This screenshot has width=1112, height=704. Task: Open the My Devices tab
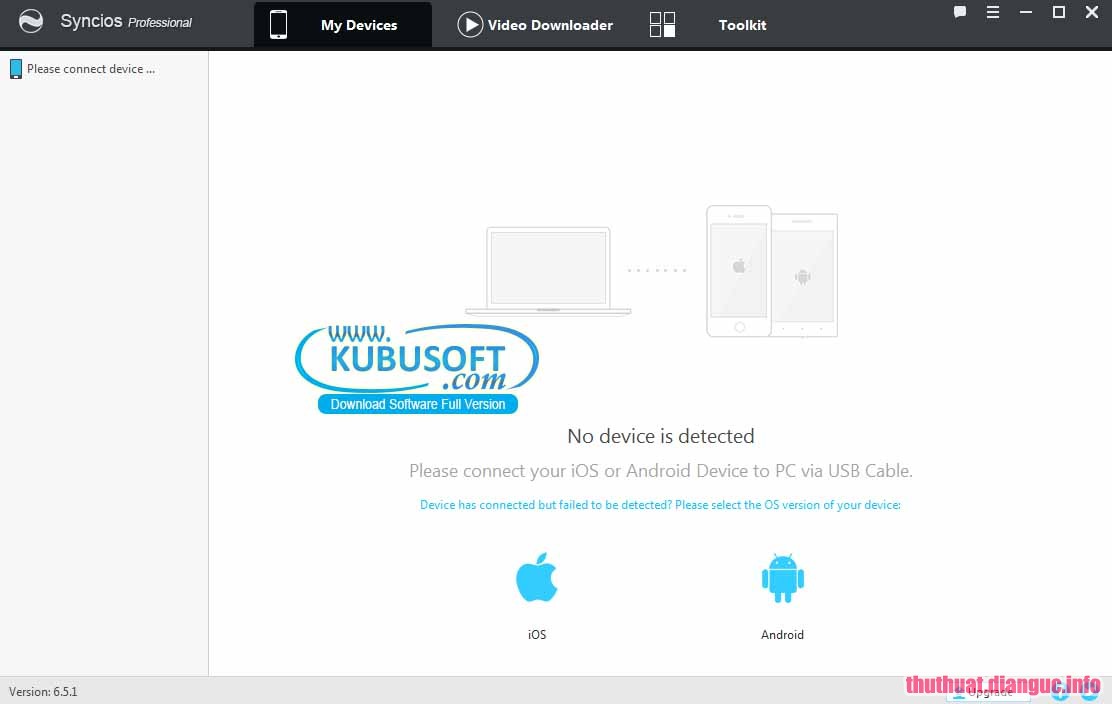tap(343, 25)
